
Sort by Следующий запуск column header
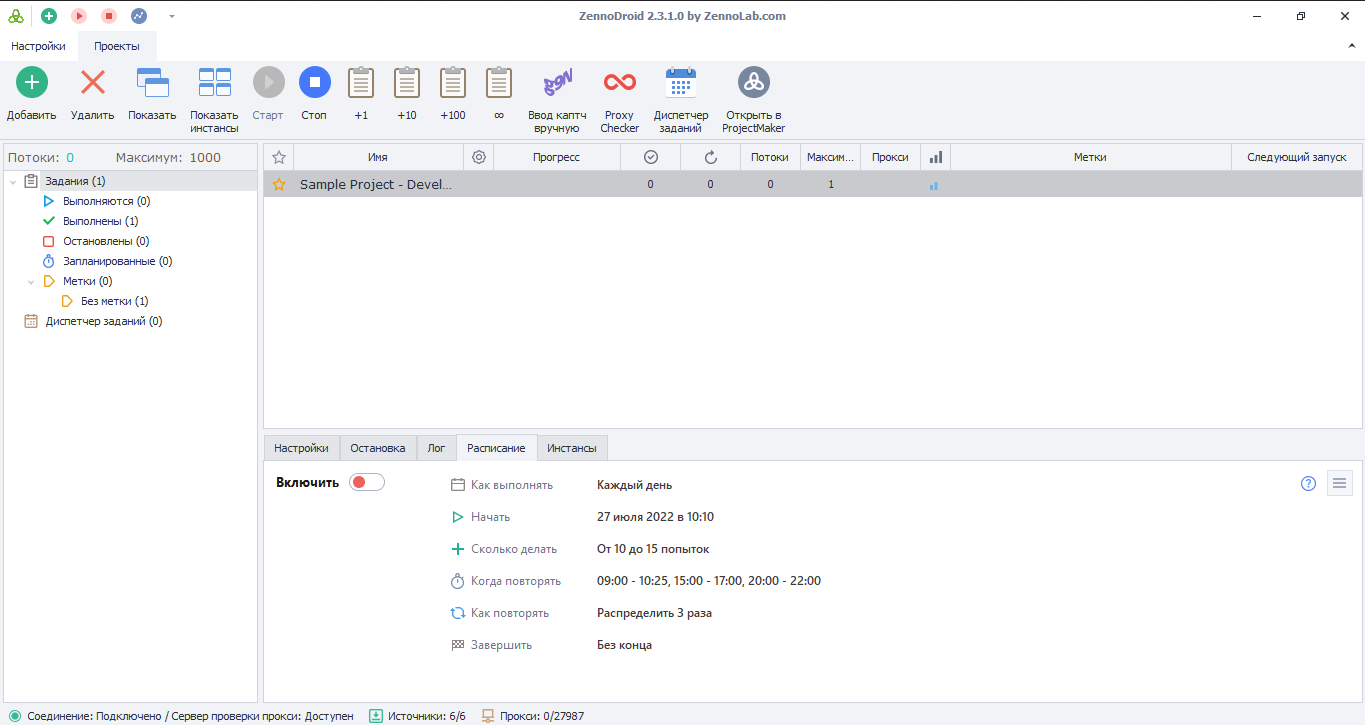tap(1296, 157)
